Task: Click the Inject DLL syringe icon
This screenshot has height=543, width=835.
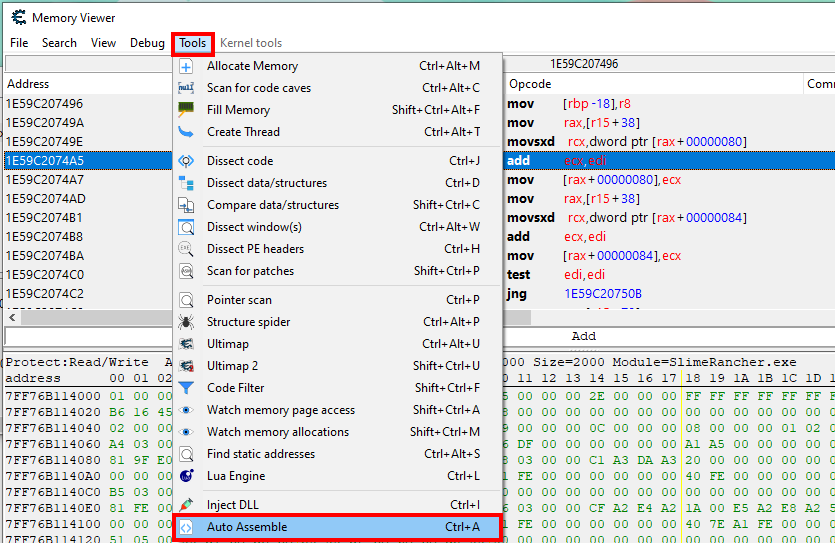Action: tap(186, 505)
